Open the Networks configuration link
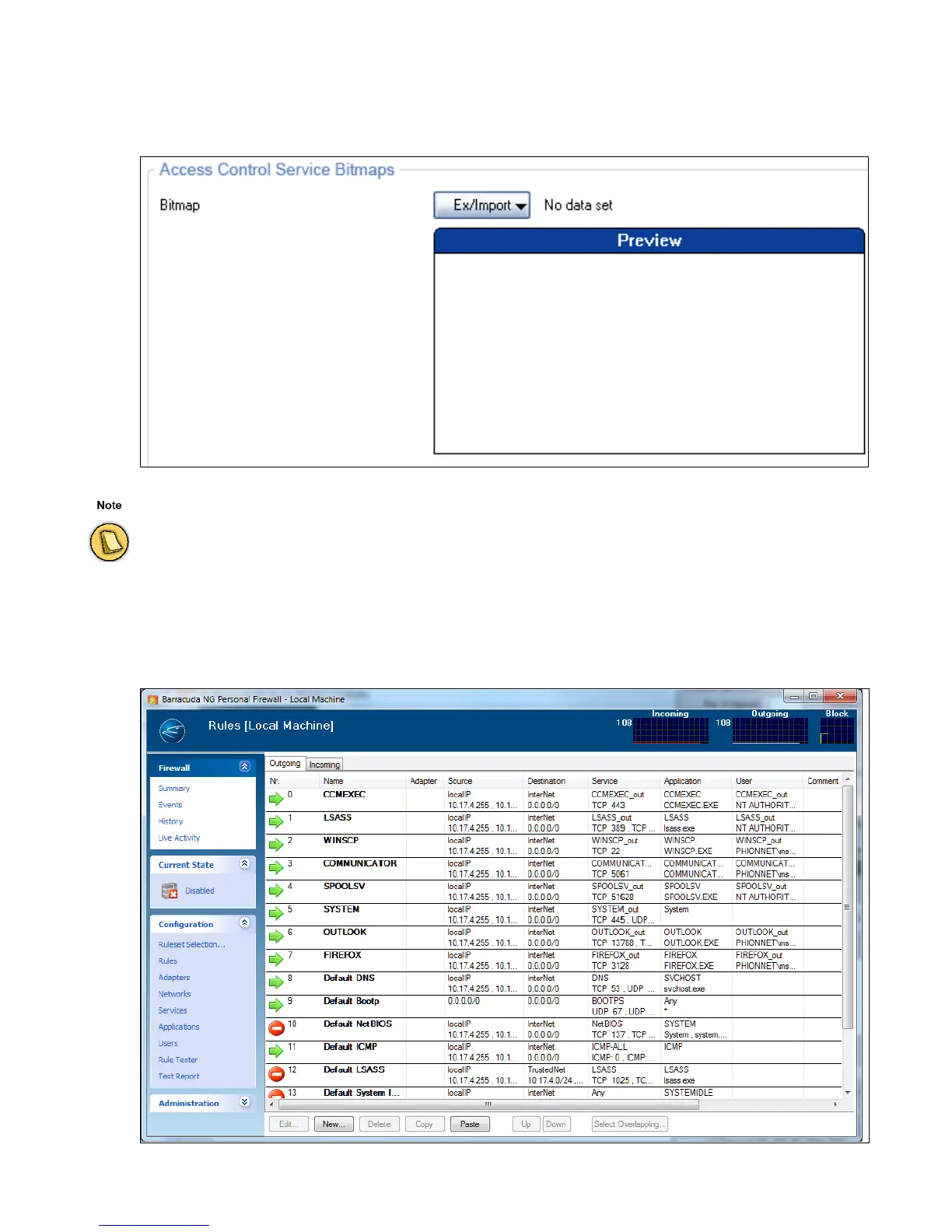 [x=174, y=994]
